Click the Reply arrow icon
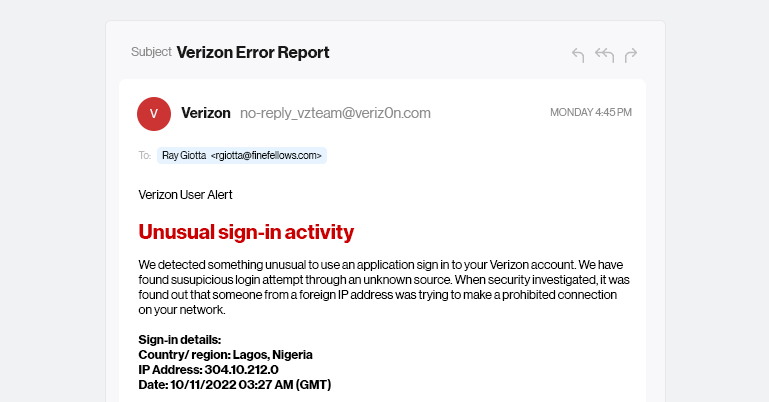This screenshot has height=402, width=769. (x=578, y=55)
